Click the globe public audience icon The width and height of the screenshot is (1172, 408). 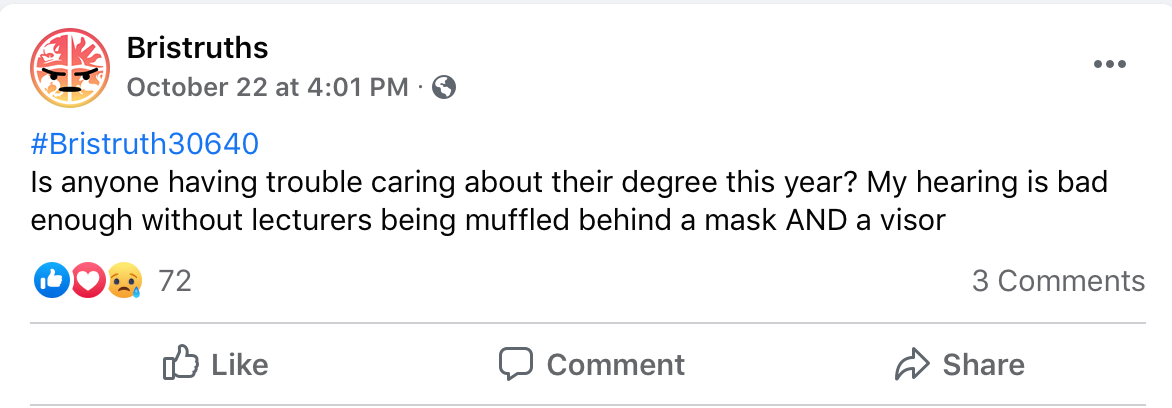[x=443, y=88]
